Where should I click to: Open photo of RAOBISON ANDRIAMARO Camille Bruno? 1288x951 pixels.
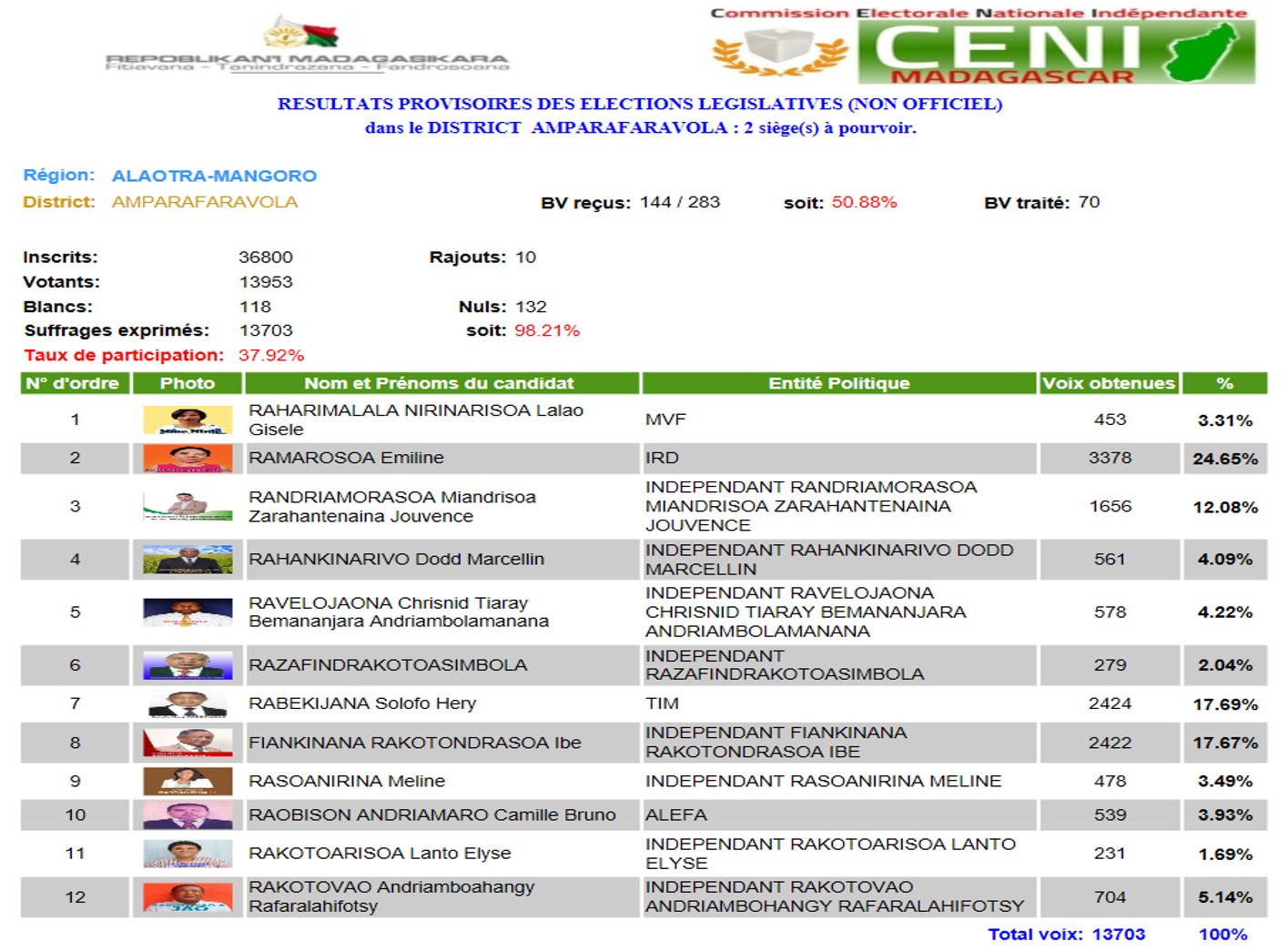[188, 815]
